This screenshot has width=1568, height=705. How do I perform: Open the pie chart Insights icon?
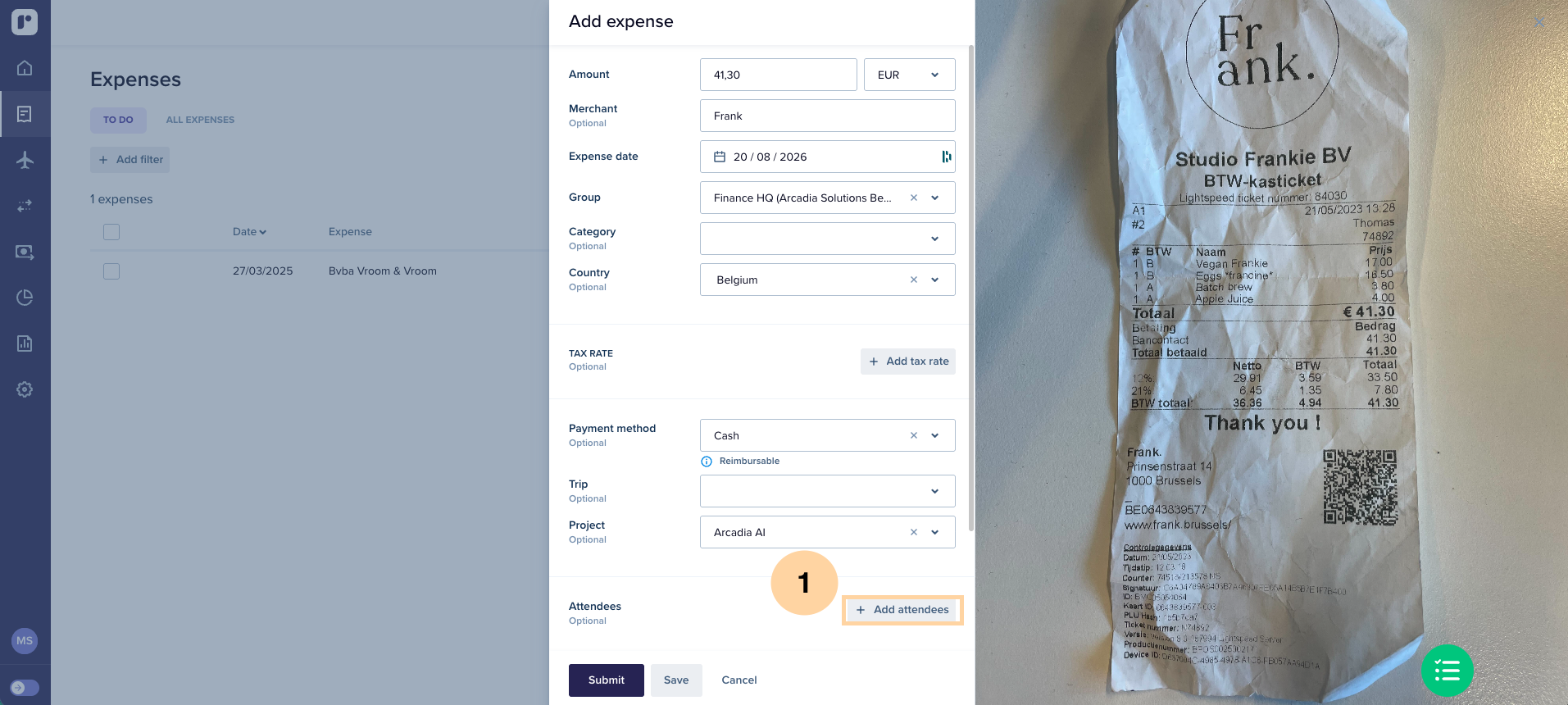(25, 298)
